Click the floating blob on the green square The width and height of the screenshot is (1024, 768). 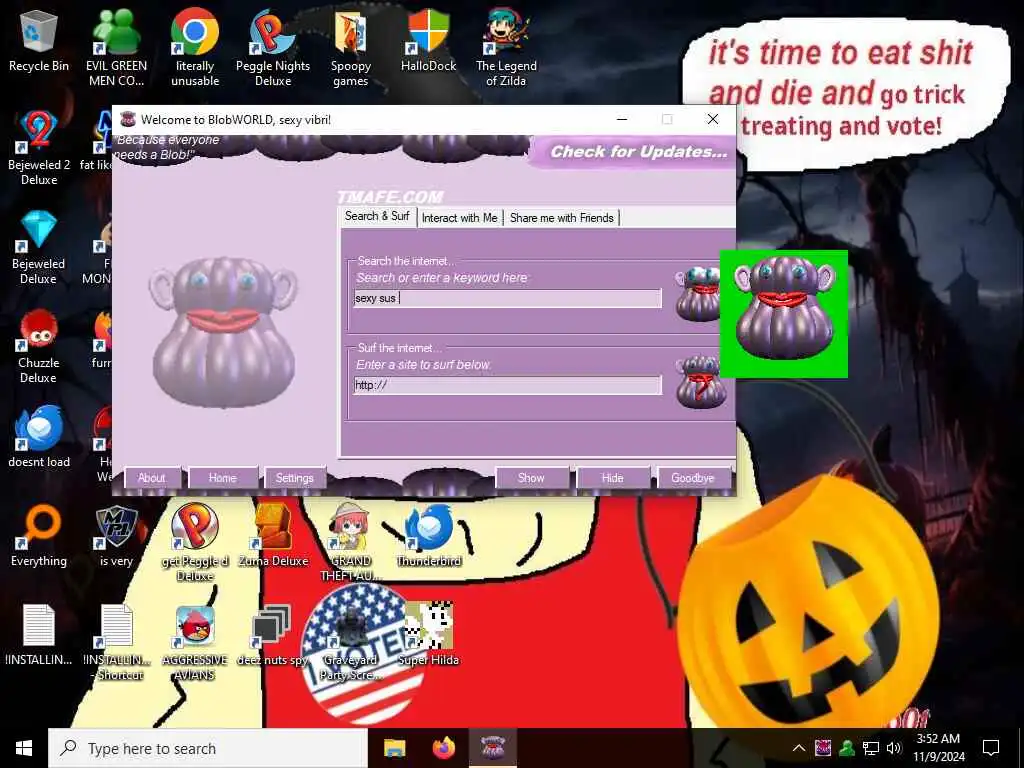784,313
